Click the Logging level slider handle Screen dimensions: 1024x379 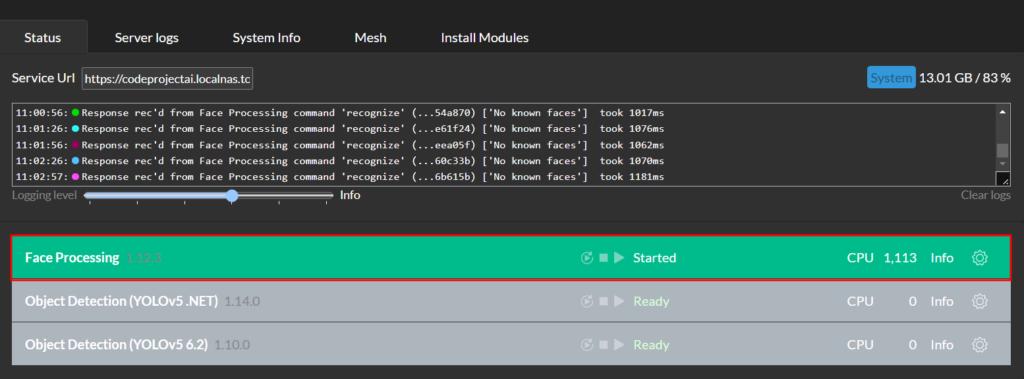(232, 195)
